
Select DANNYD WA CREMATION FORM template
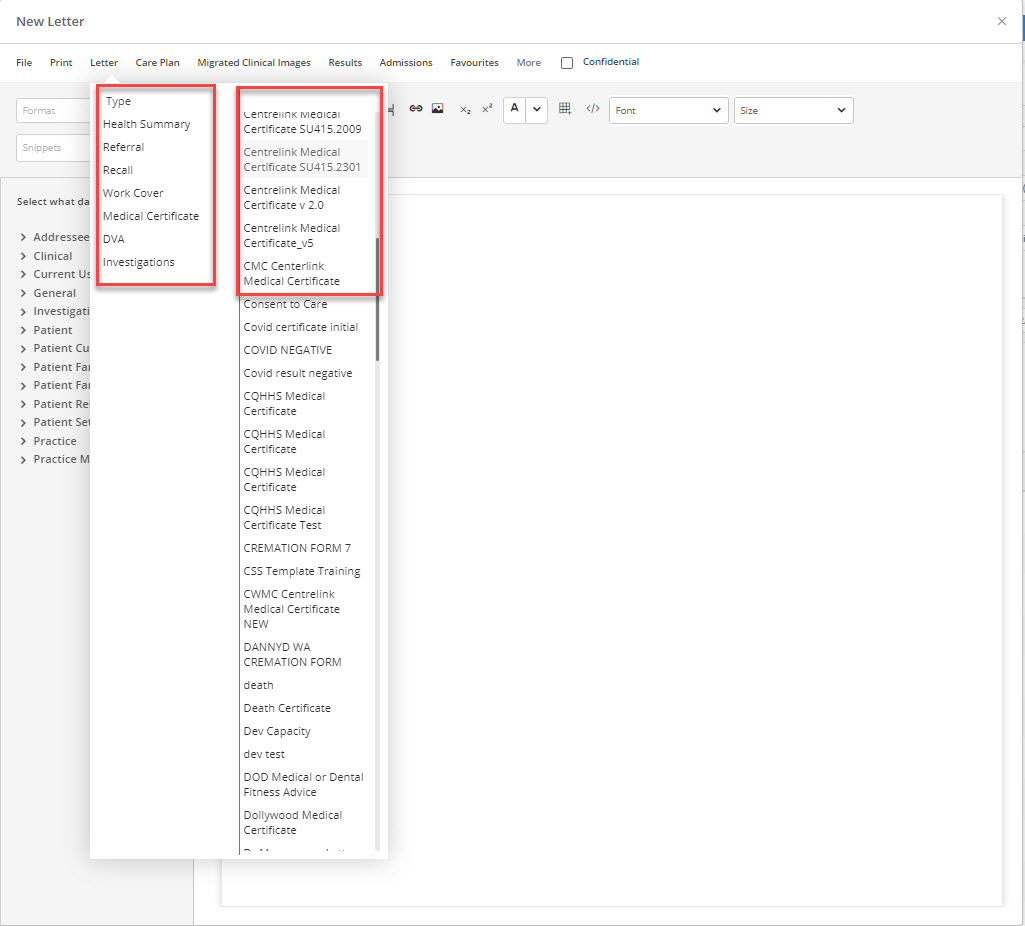[293, 654]
